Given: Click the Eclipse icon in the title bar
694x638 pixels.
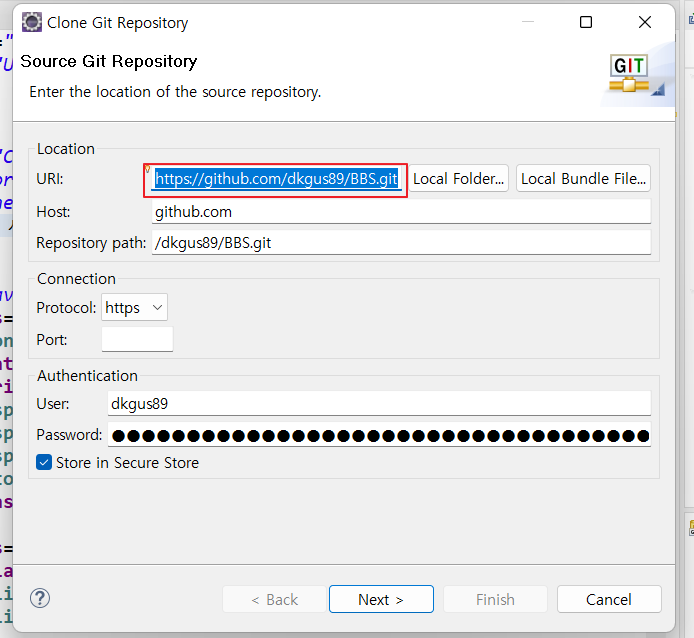Looking at the screenshot, I should pyautogui.click(x=32, y=22).
